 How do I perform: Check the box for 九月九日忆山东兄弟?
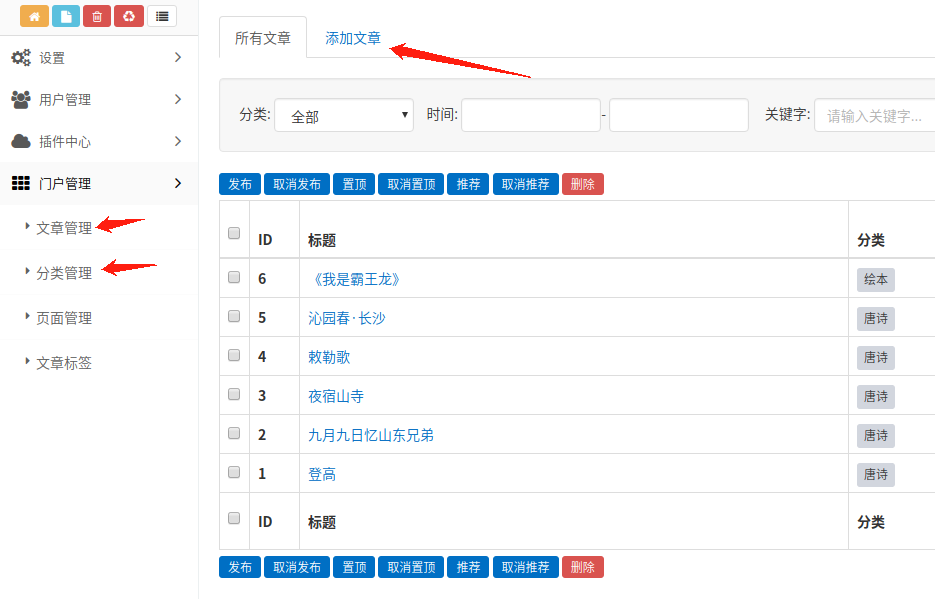tap(234, 433)
